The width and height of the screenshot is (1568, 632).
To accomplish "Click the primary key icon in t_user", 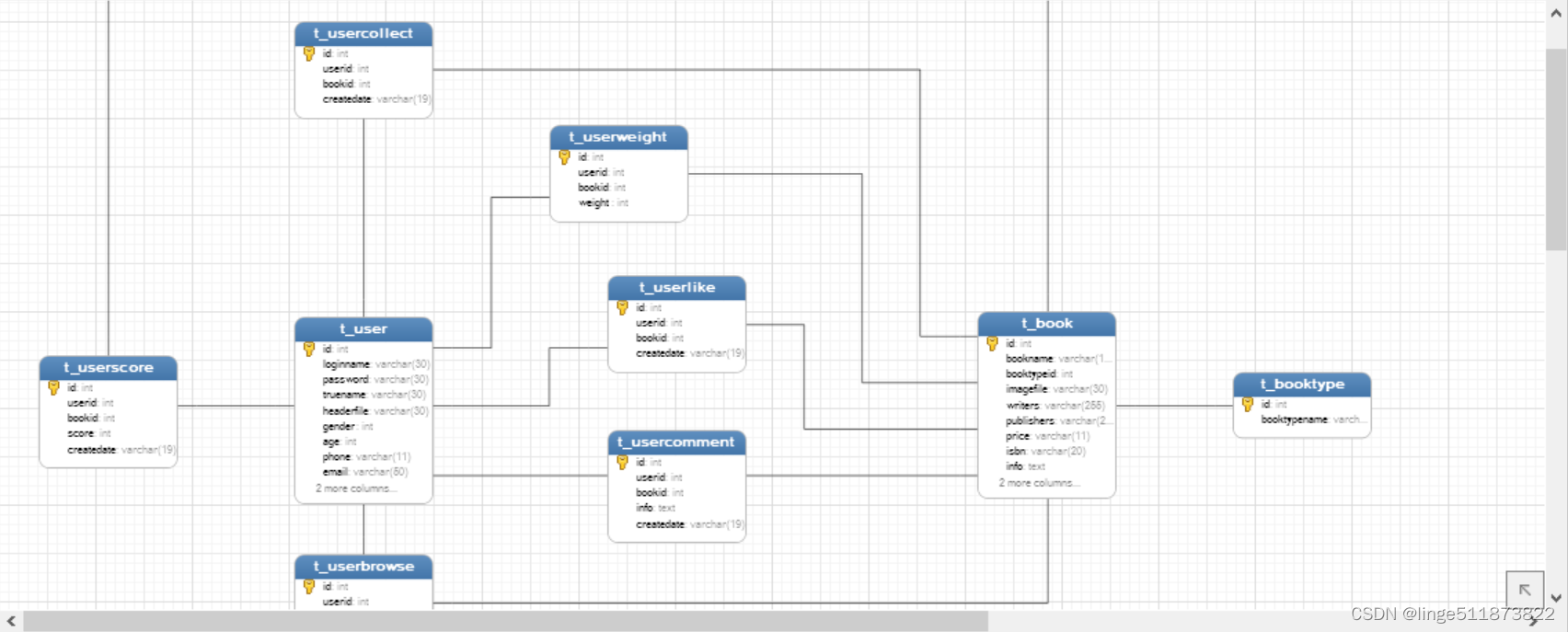I will click(x=309, y=350).
